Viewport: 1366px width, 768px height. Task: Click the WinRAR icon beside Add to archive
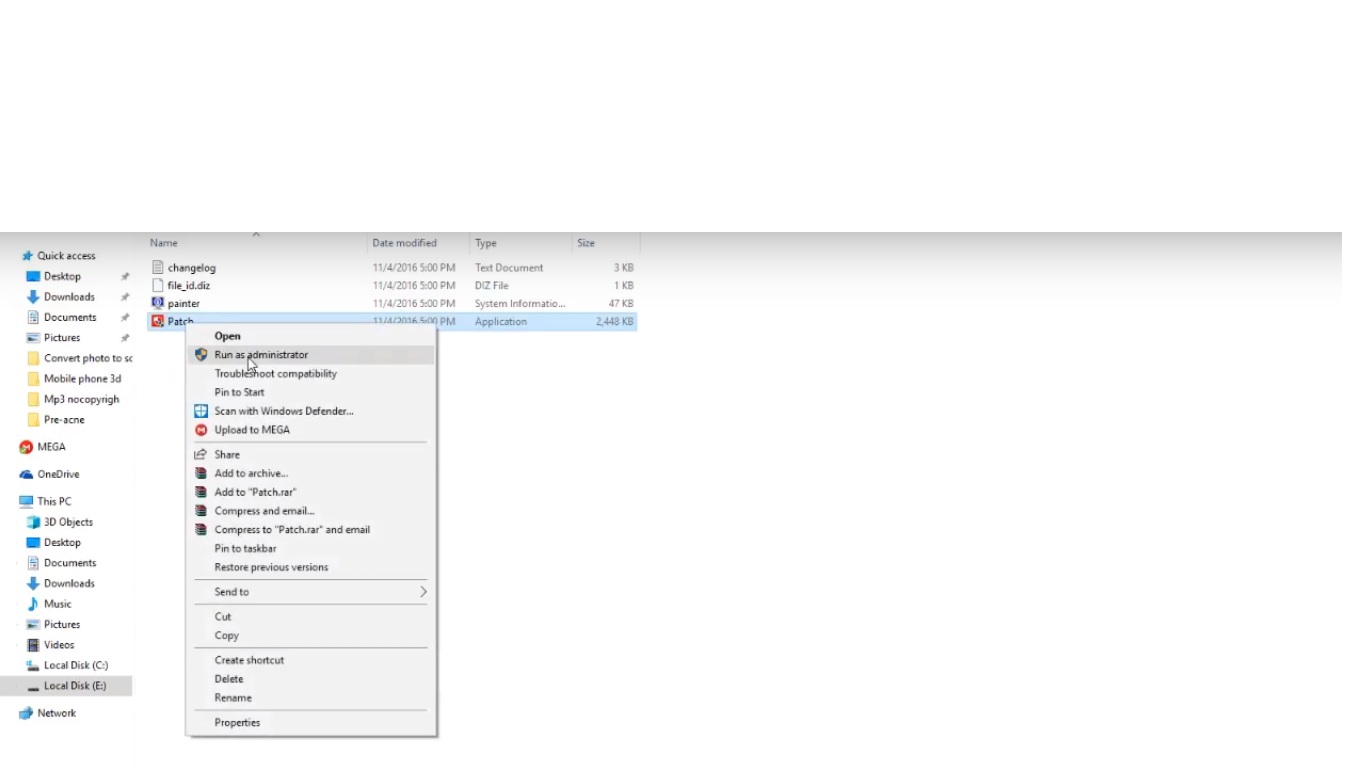coord(201,474)
